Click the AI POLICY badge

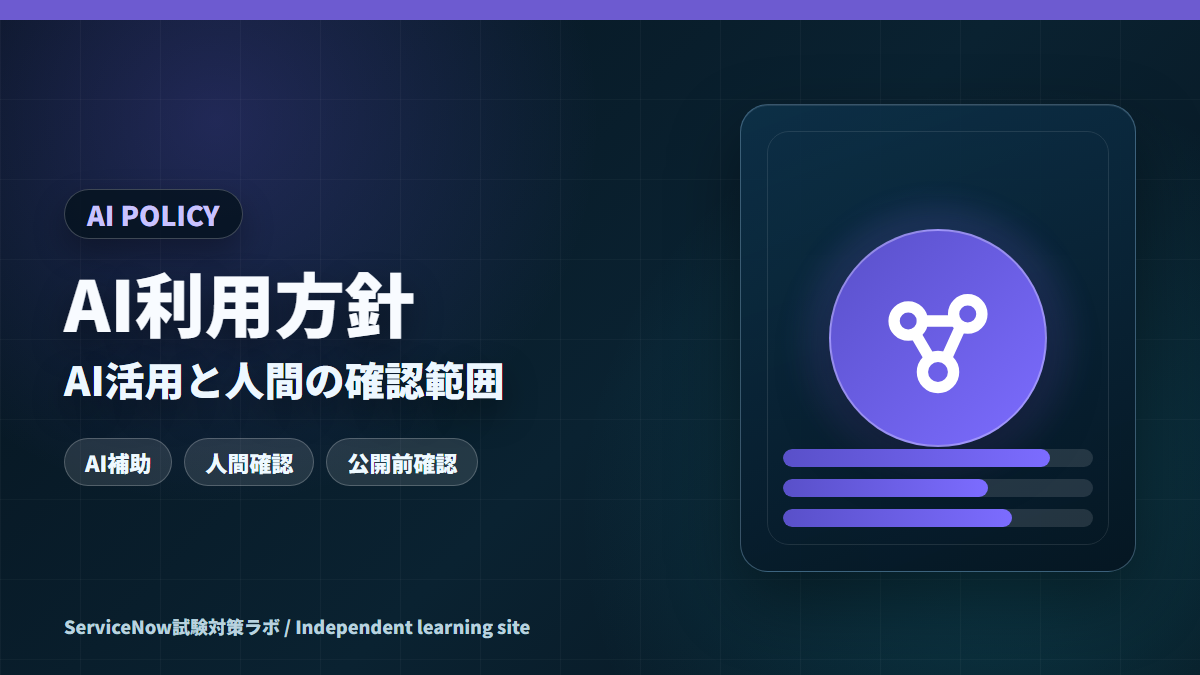coord(153,214)
